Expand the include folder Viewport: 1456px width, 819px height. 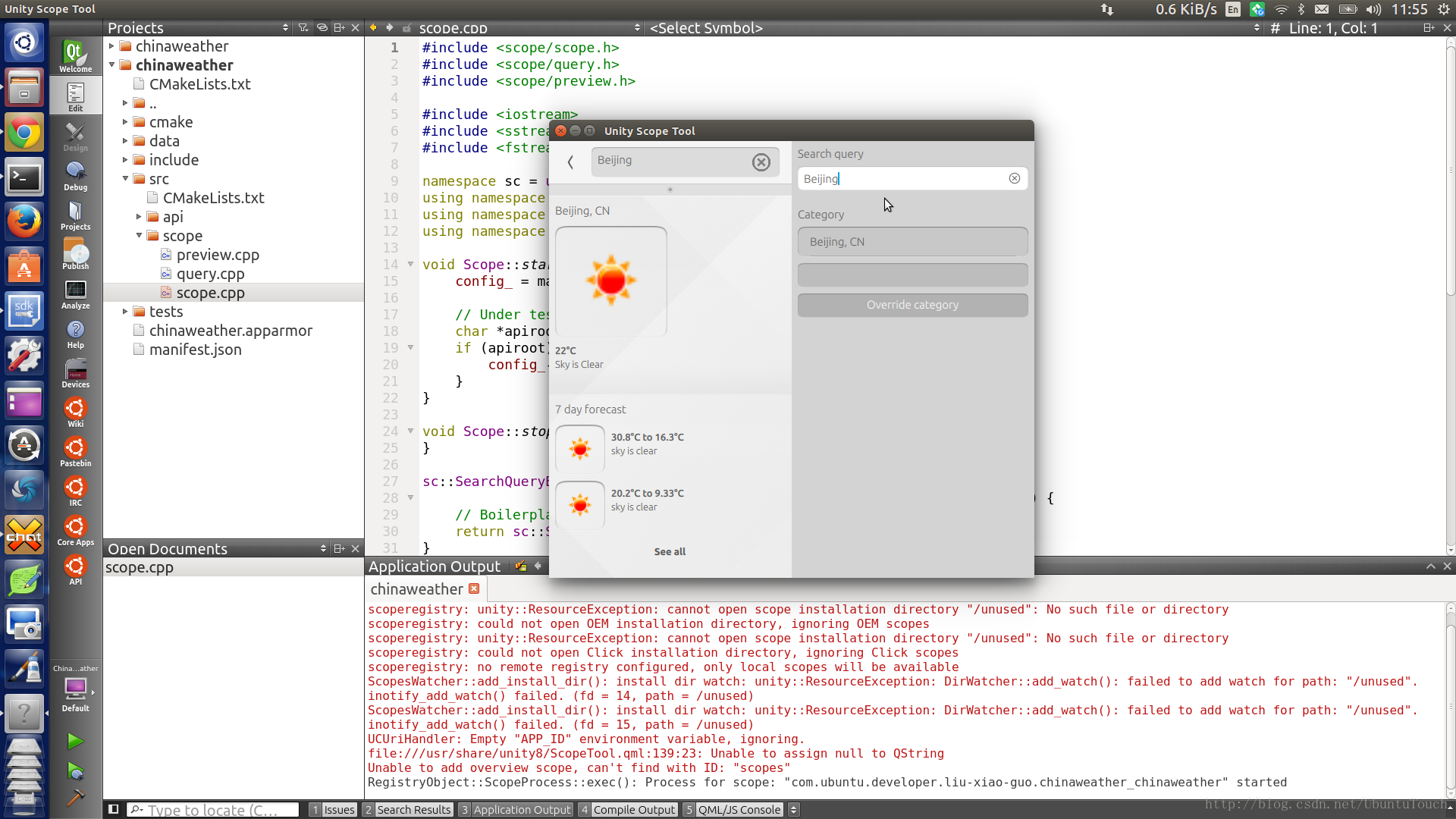125,160
